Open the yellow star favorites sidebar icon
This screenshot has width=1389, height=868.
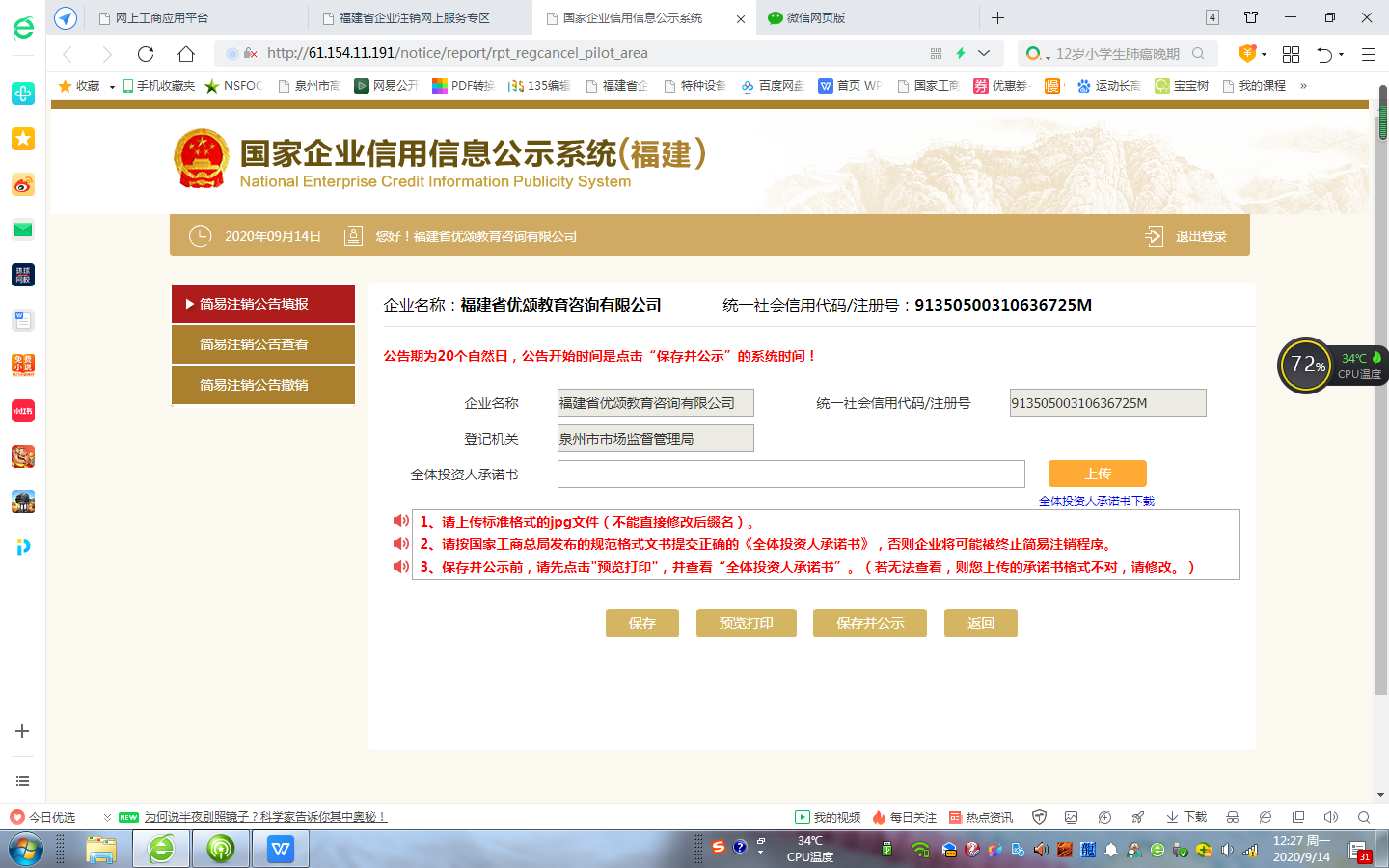pyautogui.click(x=23, y=139)
